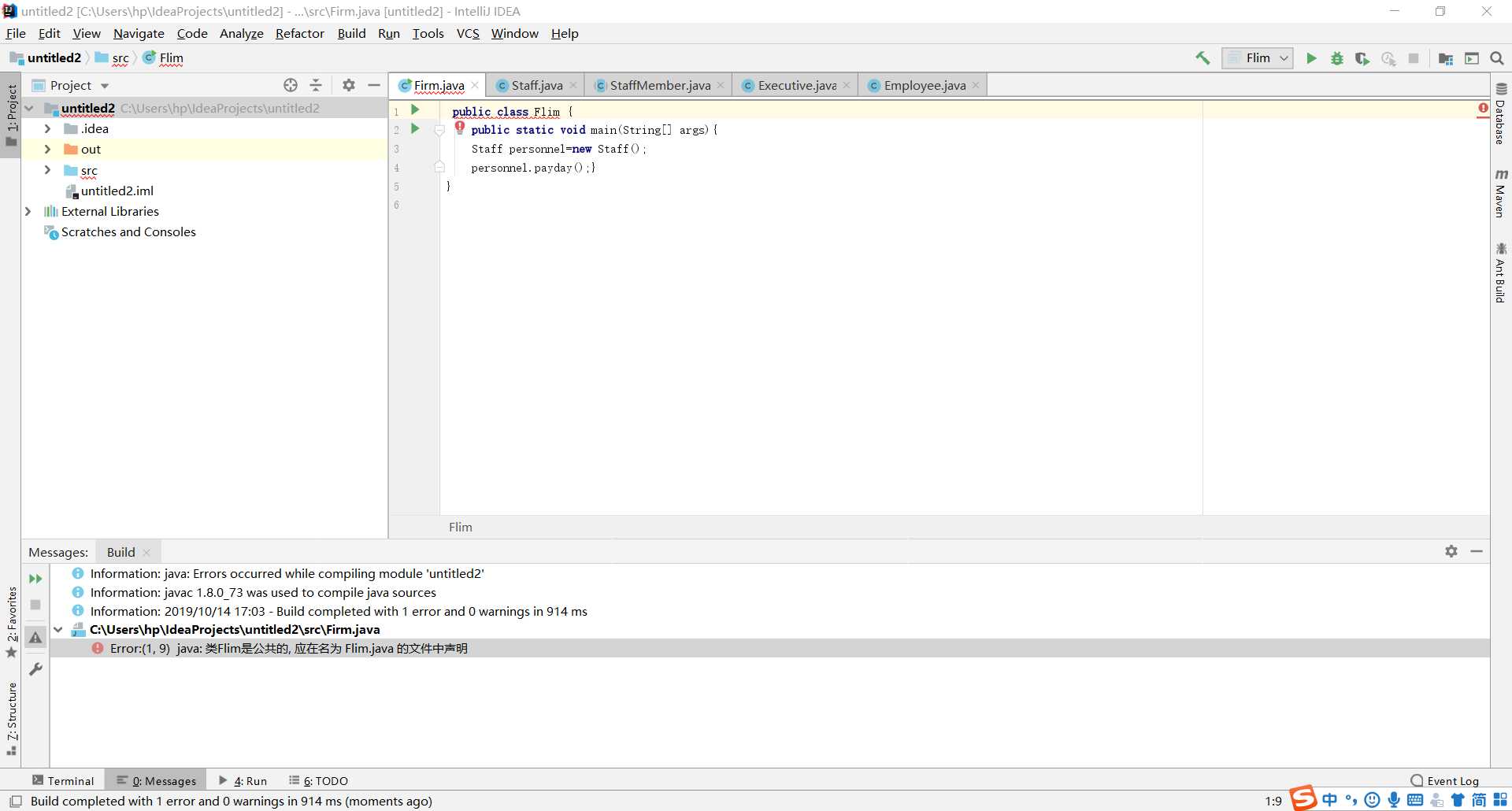Click the wrench icon in Messages sidebar
This screenshot has height=811, width=1512.
(x=35, y=669)
